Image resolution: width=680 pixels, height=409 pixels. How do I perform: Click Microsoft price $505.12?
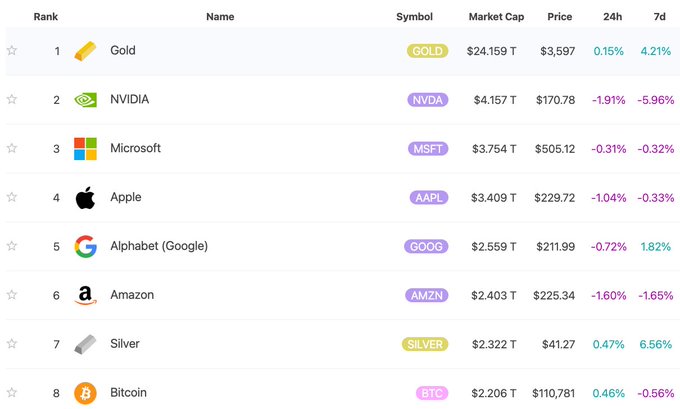pos(555,149)
